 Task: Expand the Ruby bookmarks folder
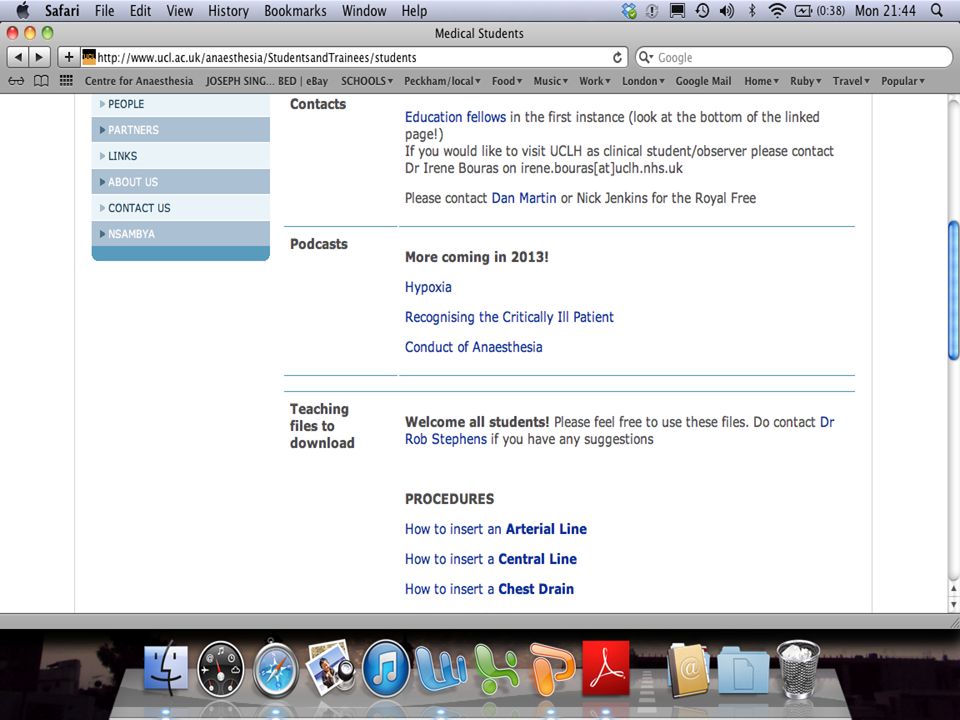(806, 81)
